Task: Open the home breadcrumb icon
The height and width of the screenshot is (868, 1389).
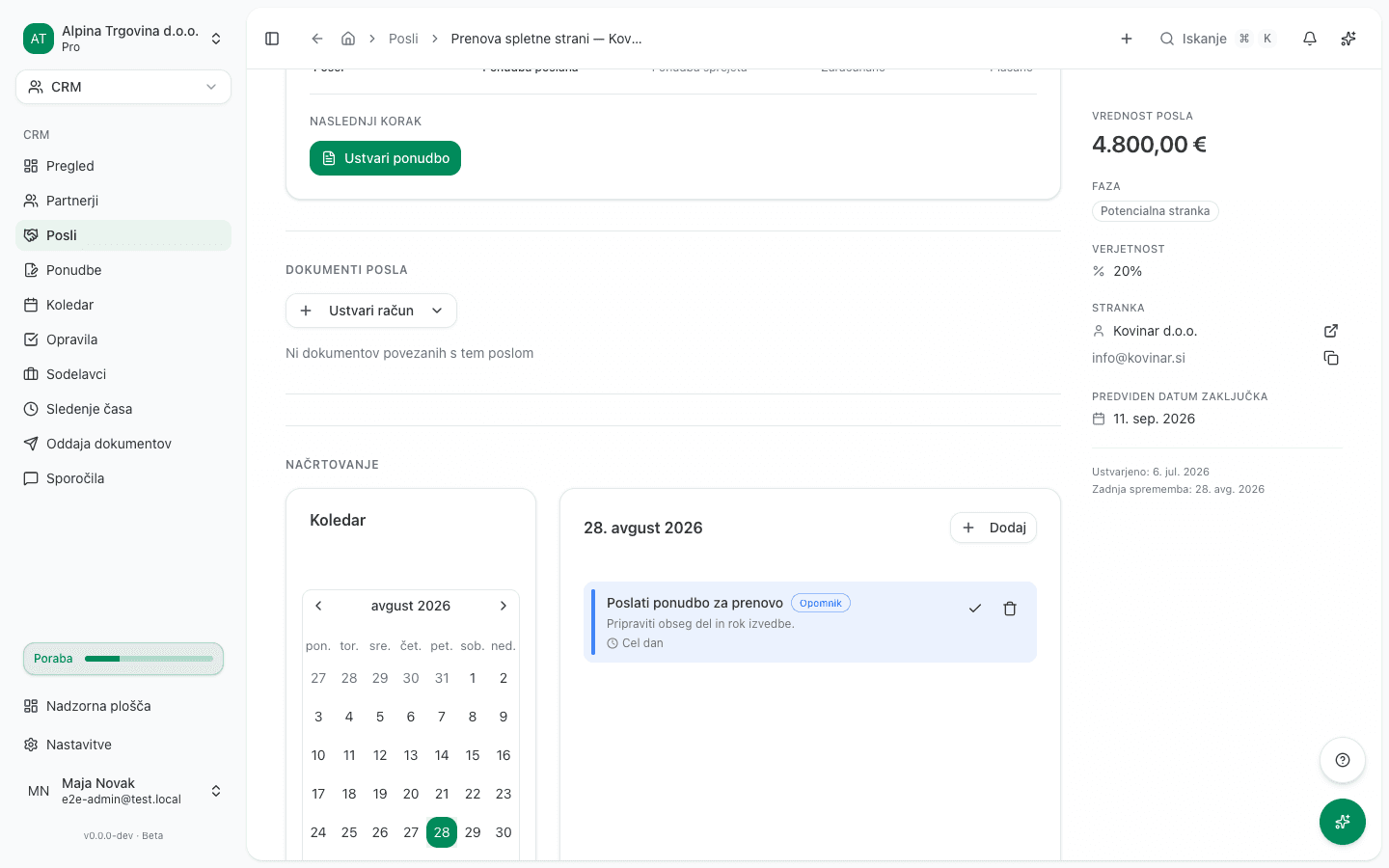Action: click(348, 39)
